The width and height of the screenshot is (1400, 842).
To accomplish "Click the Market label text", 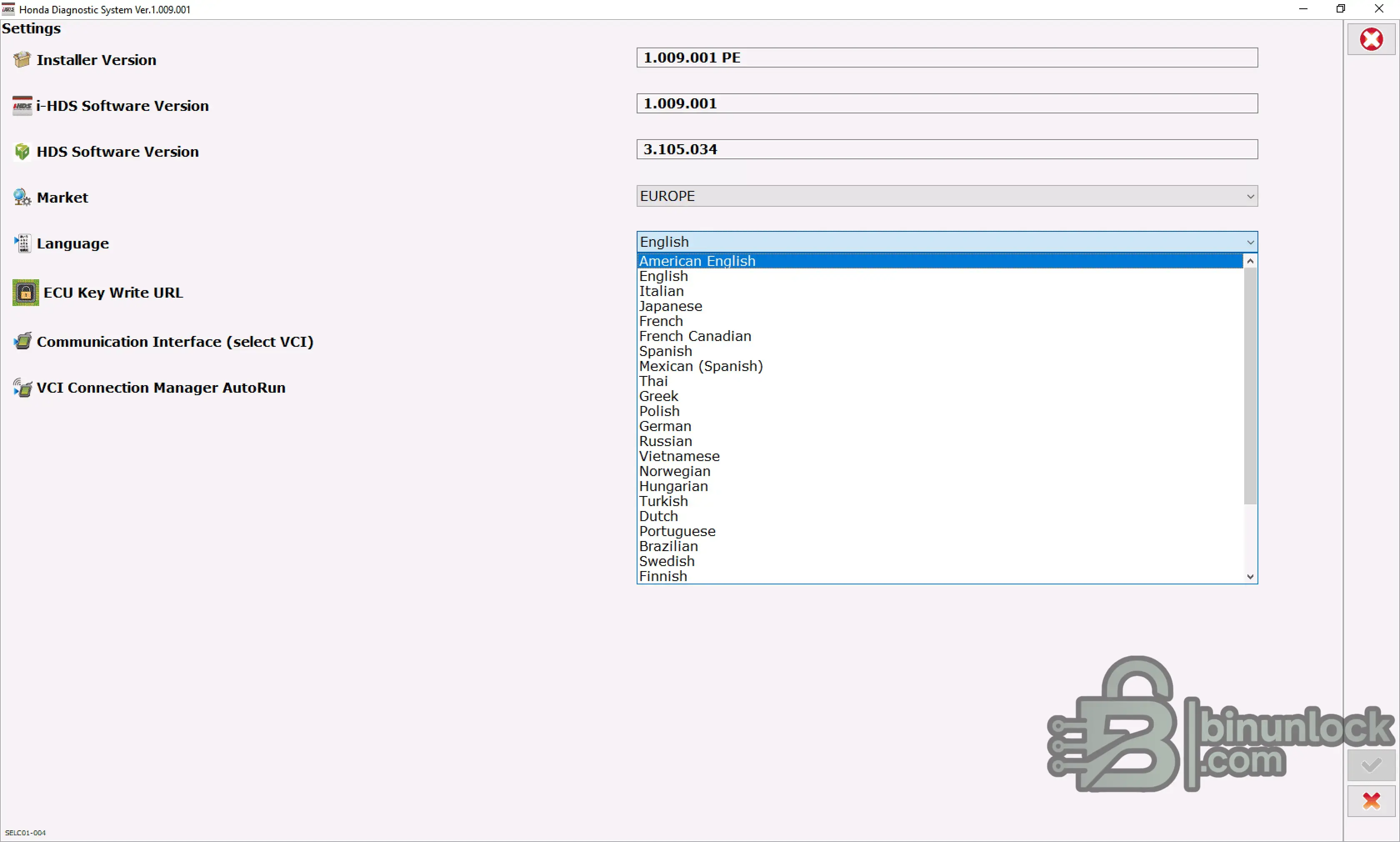I will point(62,198).
